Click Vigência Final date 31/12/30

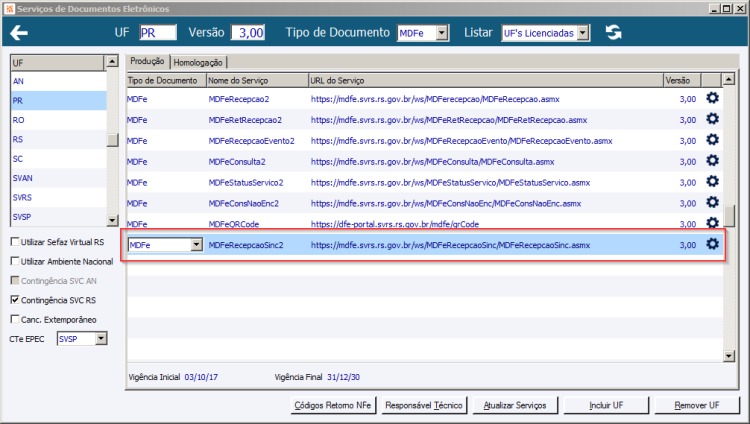point(343,377)
